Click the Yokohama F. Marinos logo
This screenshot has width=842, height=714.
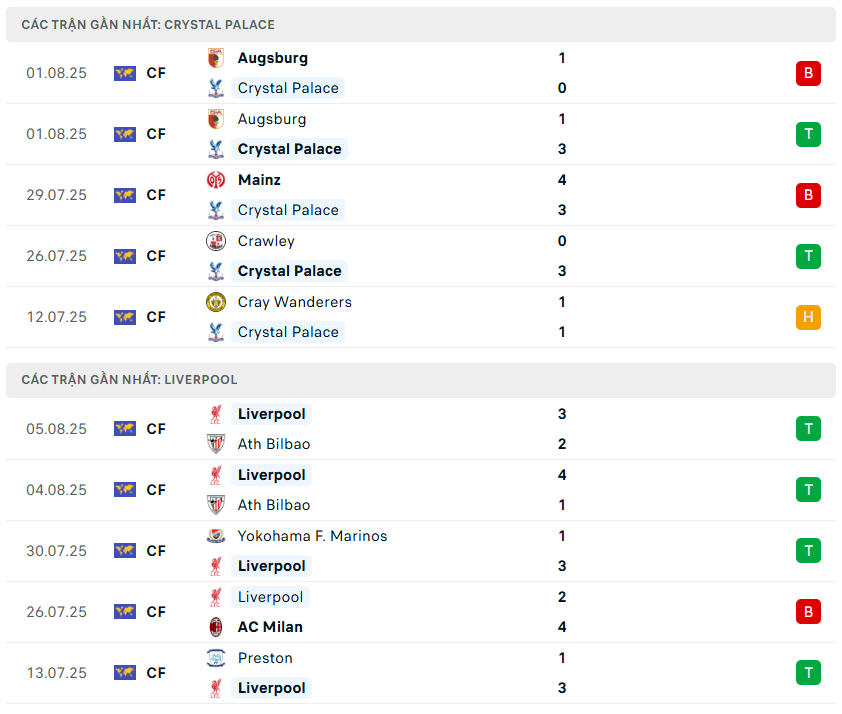click(x=216, y=536)
